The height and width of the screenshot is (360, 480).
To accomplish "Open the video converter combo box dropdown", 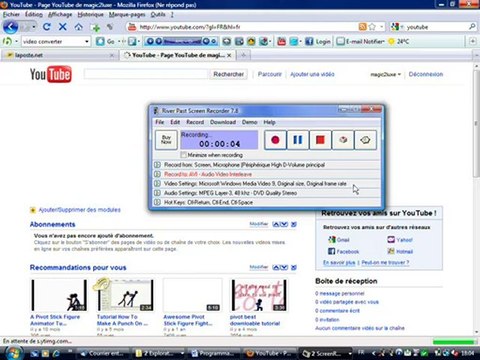I will (87, 42).
